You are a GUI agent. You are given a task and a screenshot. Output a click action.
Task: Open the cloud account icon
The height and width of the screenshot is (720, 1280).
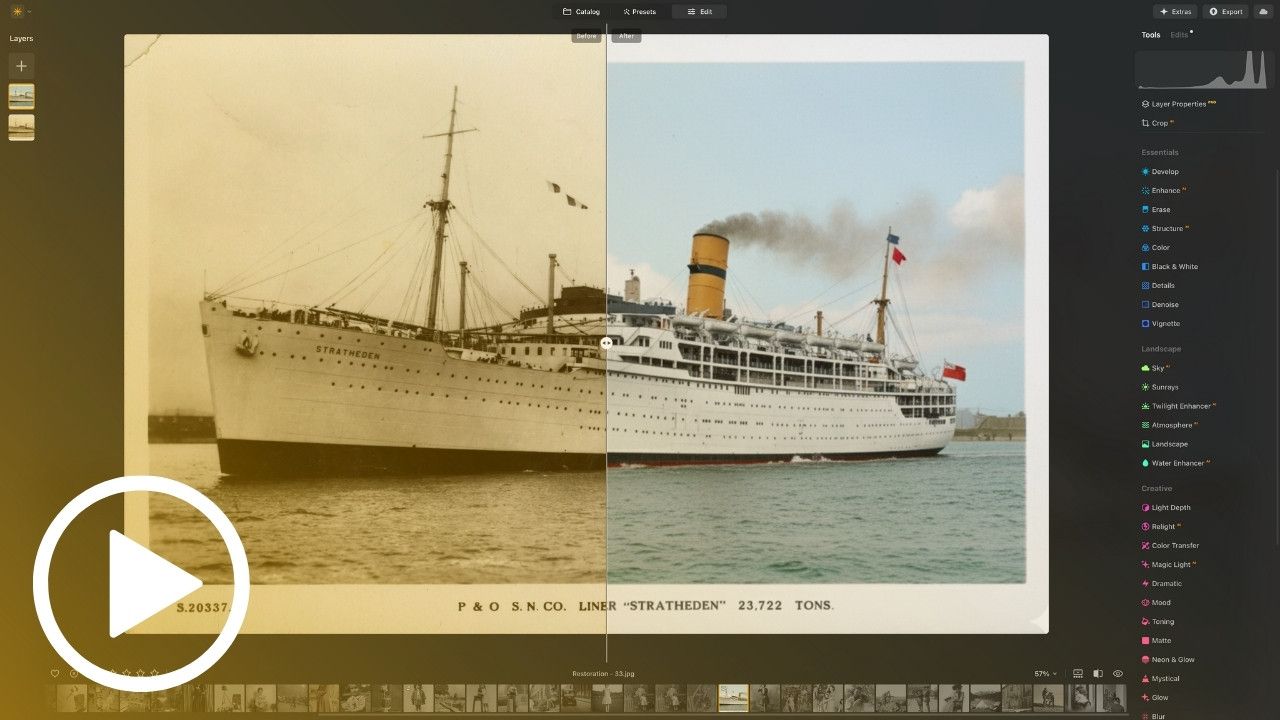coord(1263,12)
